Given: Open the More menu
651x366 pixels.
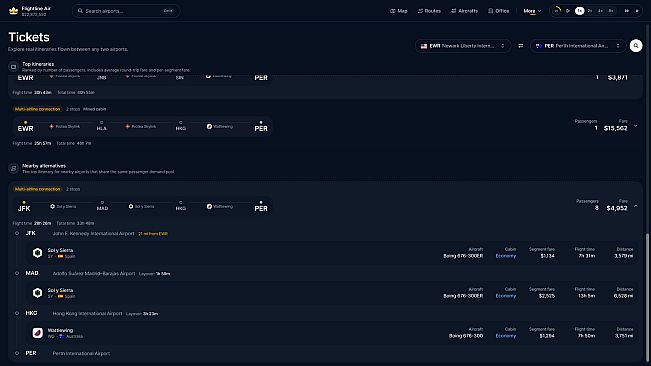Looking at the screenshot, I should [532, 11].
